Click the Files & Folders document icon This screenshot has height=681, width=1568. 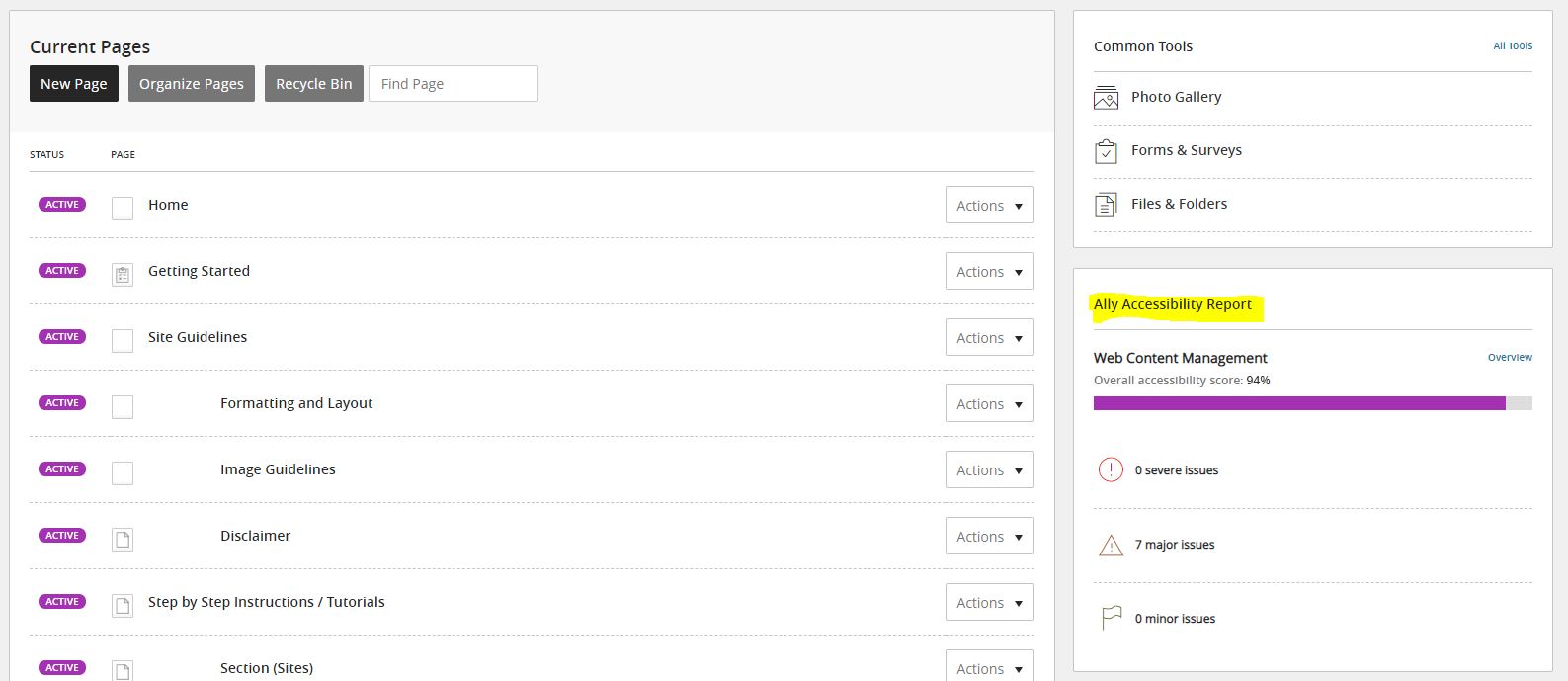point(1106,205)
